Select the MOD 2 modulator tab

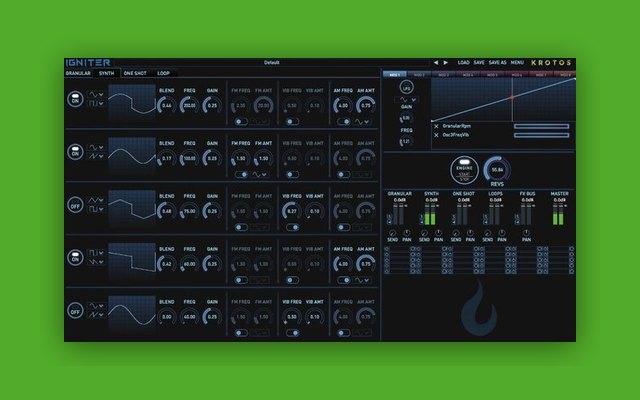point(419,75)
